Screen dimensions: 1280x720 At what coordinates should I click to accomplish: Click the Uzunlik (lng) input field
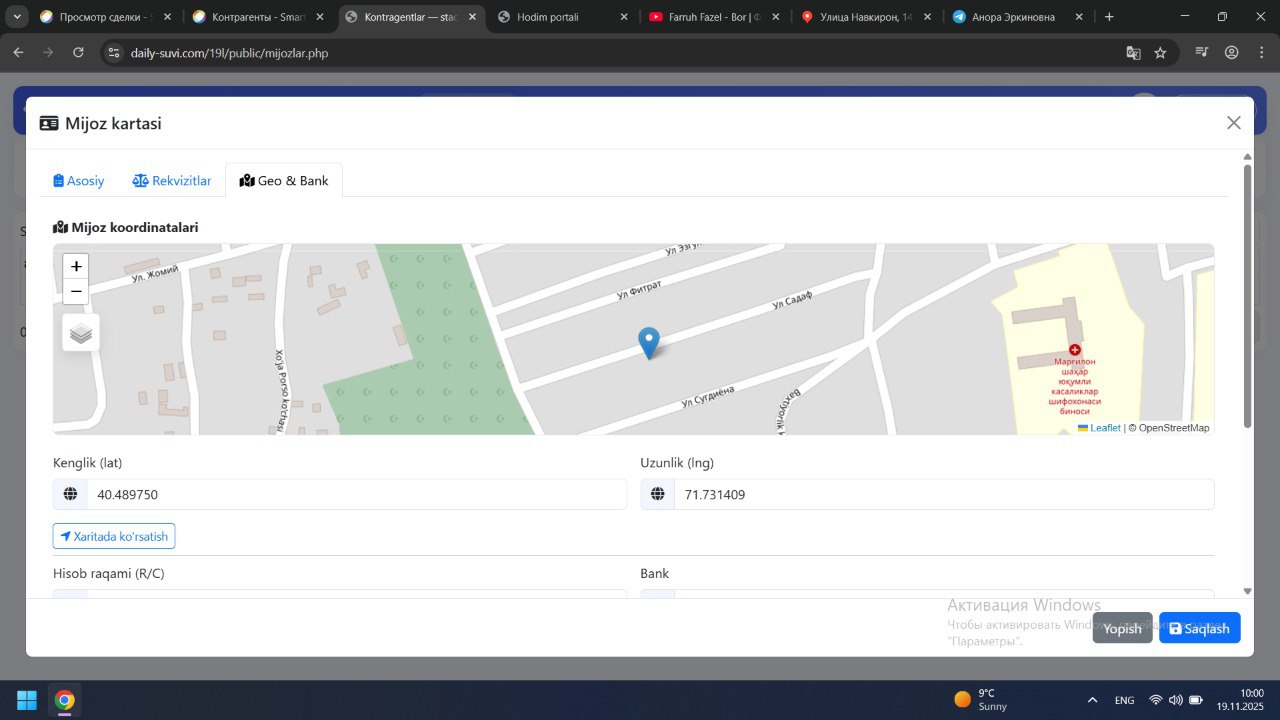tap(943, 494)
